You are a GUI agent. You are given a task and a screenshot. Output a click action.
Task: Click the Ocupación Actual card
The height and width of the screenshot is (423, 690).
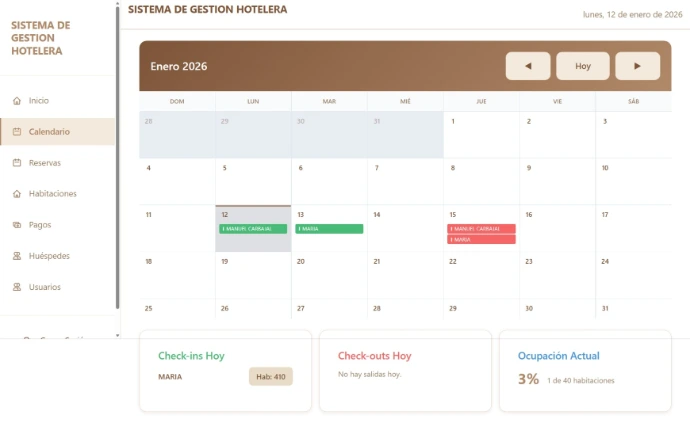coord(585,370)
